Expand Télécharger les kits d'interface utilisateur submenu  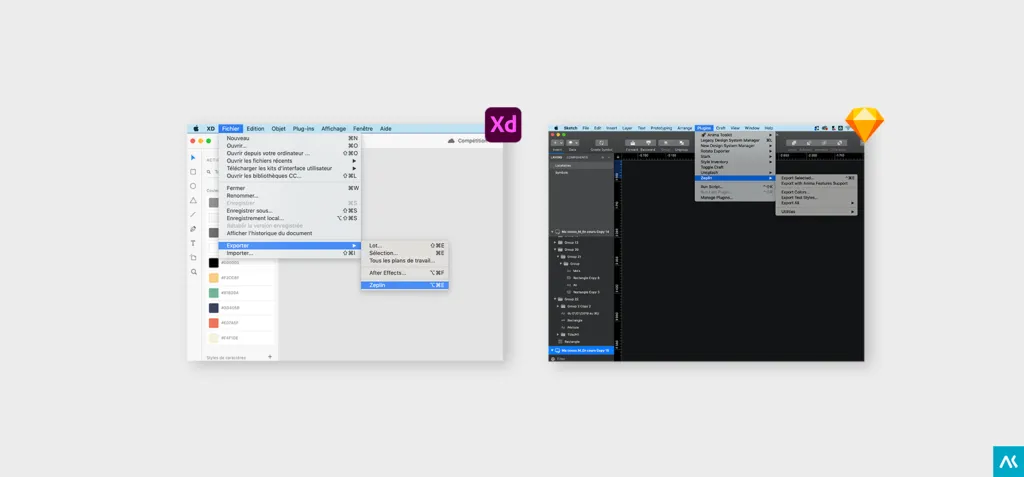pos(289,168)
